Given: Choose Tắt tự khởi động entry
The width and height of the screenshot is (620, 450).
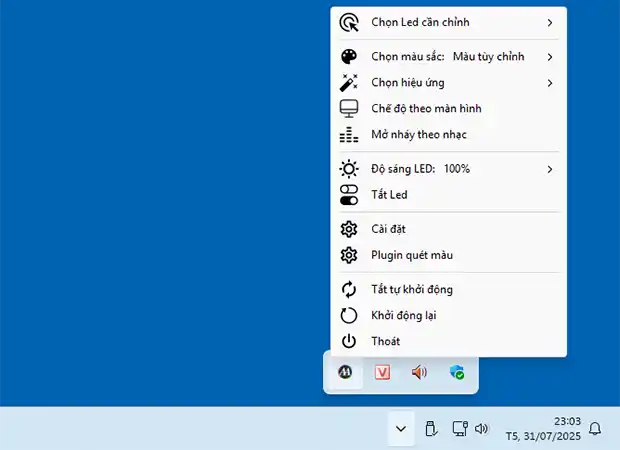Looking at the screenshot, I should coord(448,289).
